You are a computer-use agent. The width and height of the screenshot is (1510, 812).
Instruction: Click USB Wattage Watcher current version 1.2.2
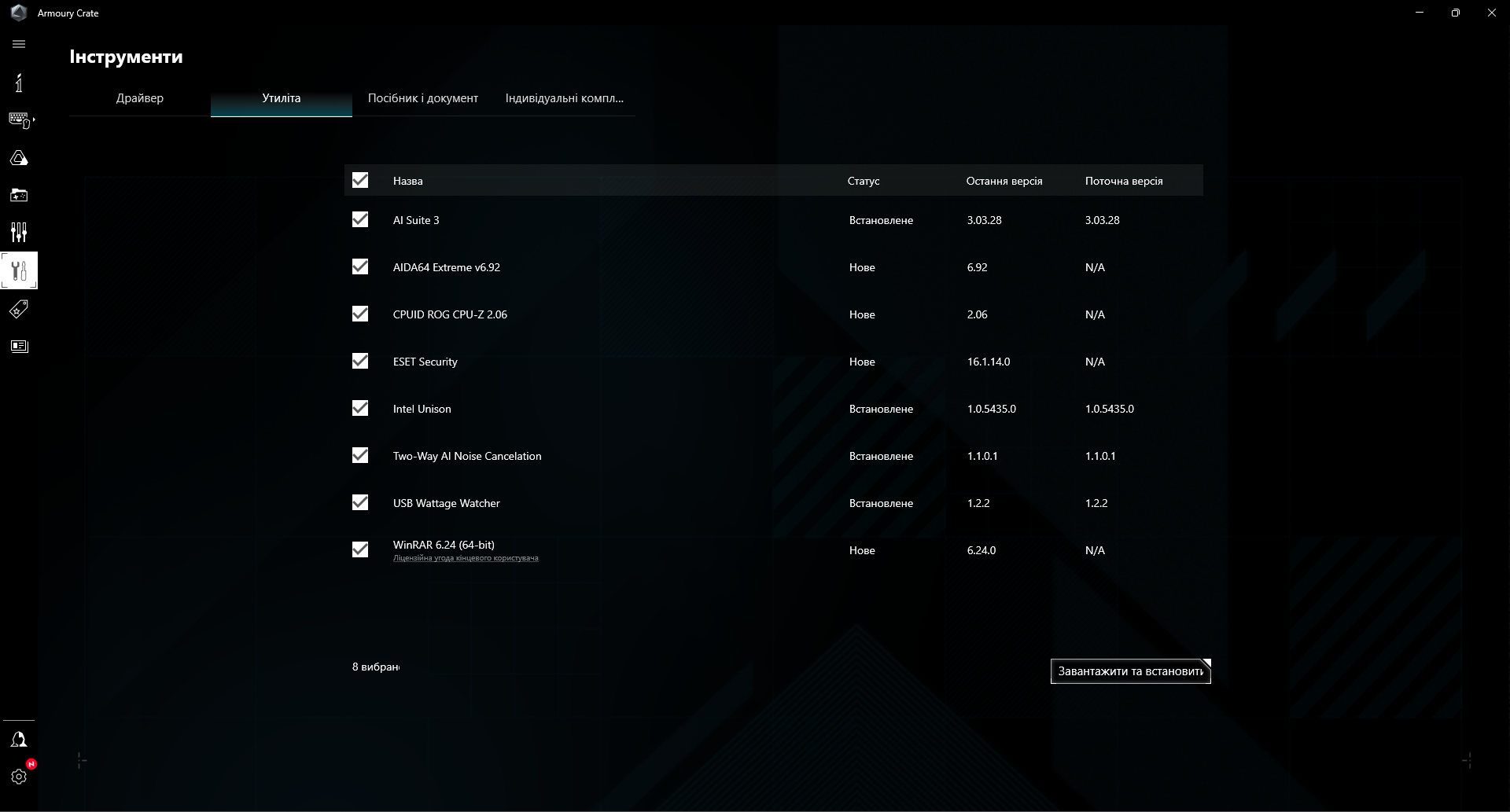[x=1096, y=503]
